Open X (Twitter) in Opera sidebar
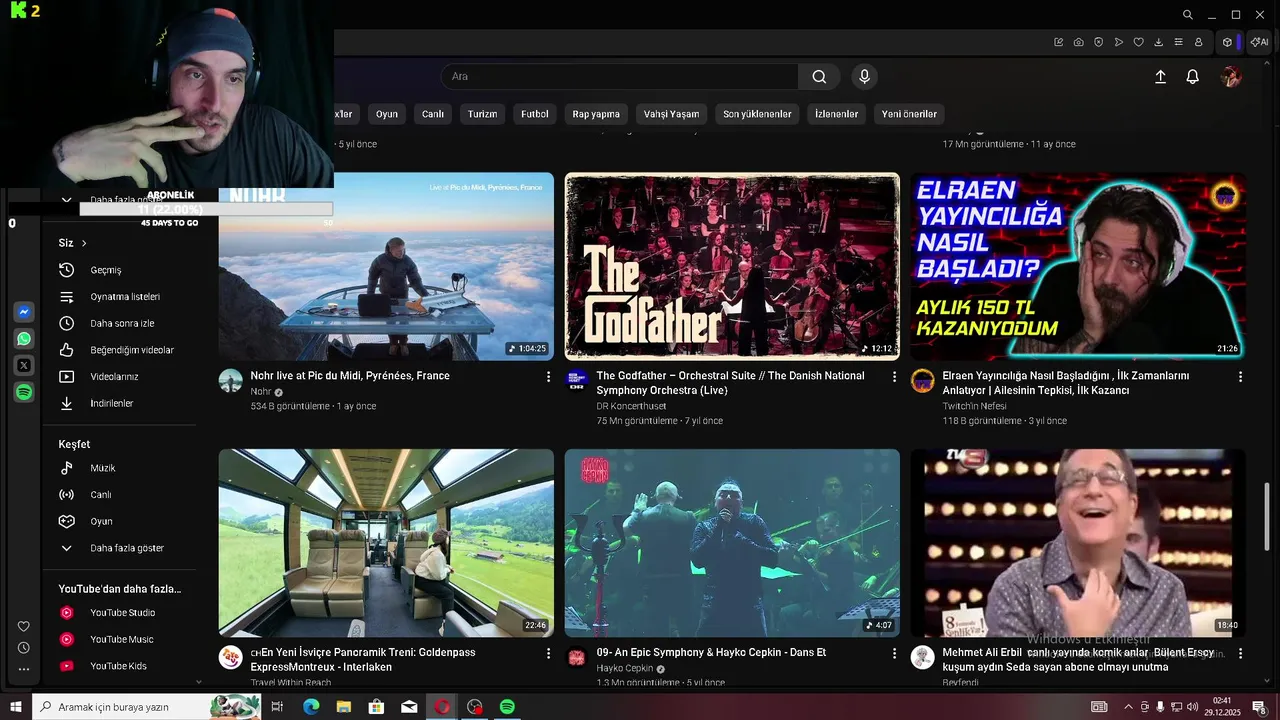This screenshot has width=1280, height=720. pos(24,366)
